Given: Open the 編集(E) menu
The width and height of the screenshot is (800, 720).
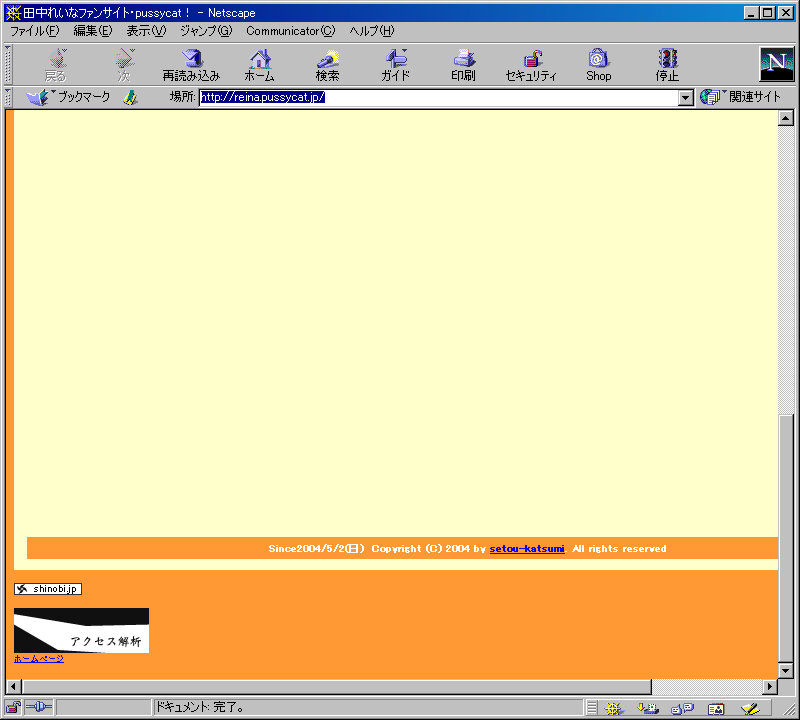Looking at the screenshot, I should coord(92,31).
